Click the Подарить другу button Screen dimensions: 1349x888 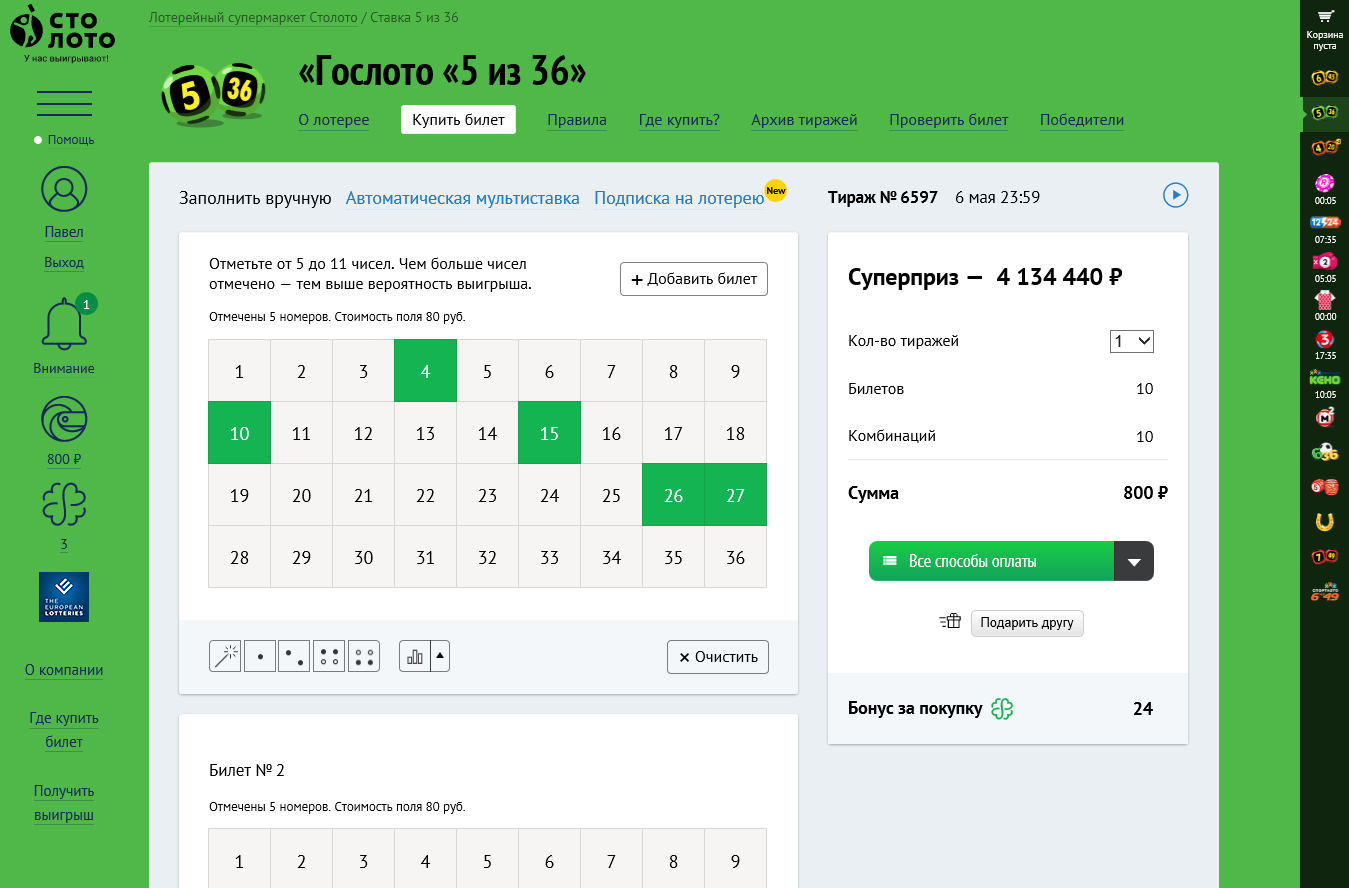coord(1027,622)
